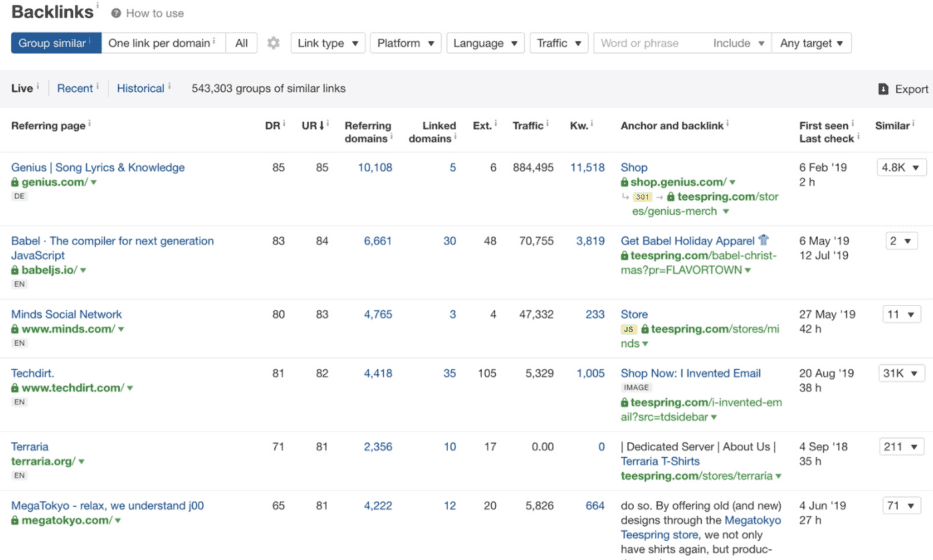Click referring domains value 10,108
933x560 pixels.
click(375, 167)
